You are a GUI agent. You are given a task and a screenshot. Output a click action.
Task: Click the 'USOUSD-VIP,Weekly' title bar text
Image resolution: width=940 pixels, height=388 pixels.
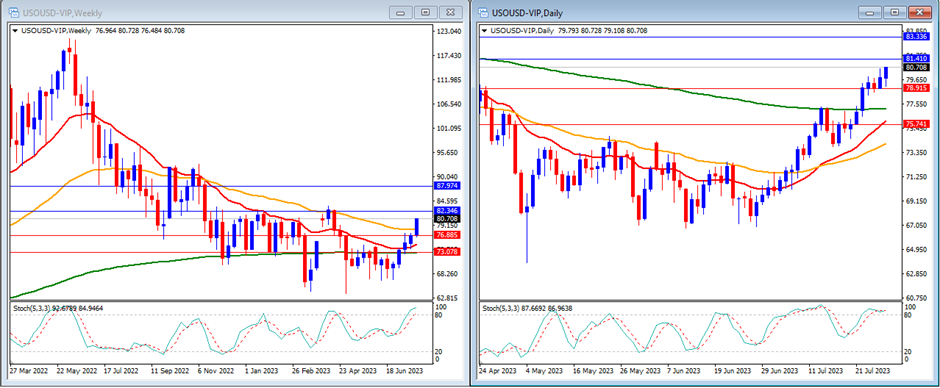[x=62, y=13]
